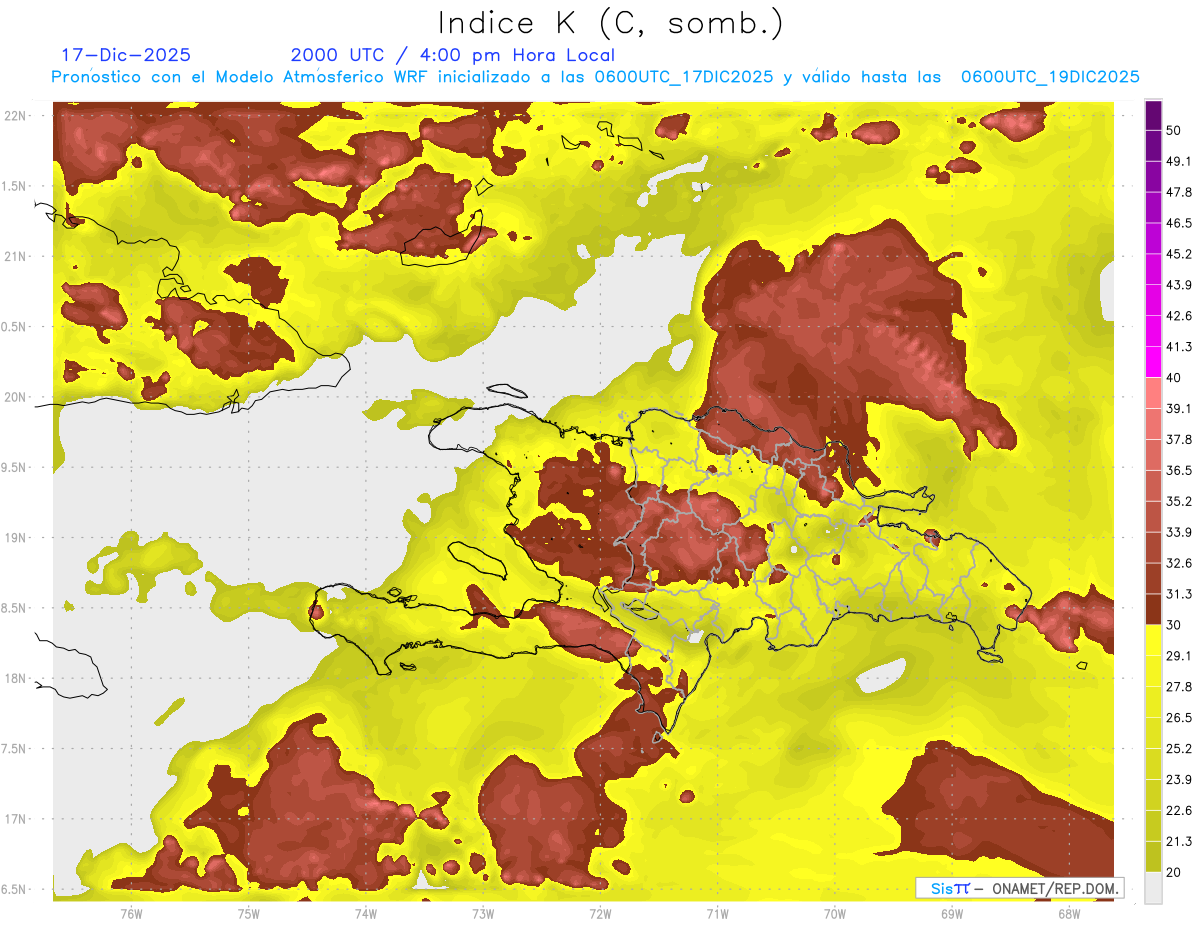Screen dimensions: 1200x927
Task: Click the colorbar value "37.8"
Action: [1179, 439]
